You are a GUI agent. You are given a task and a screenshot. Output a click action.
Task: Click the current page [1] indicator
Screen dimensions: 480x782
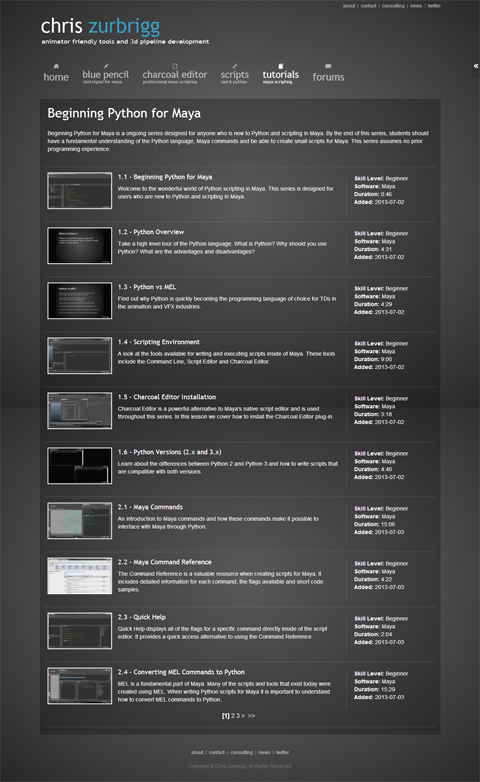pos(226,716)
